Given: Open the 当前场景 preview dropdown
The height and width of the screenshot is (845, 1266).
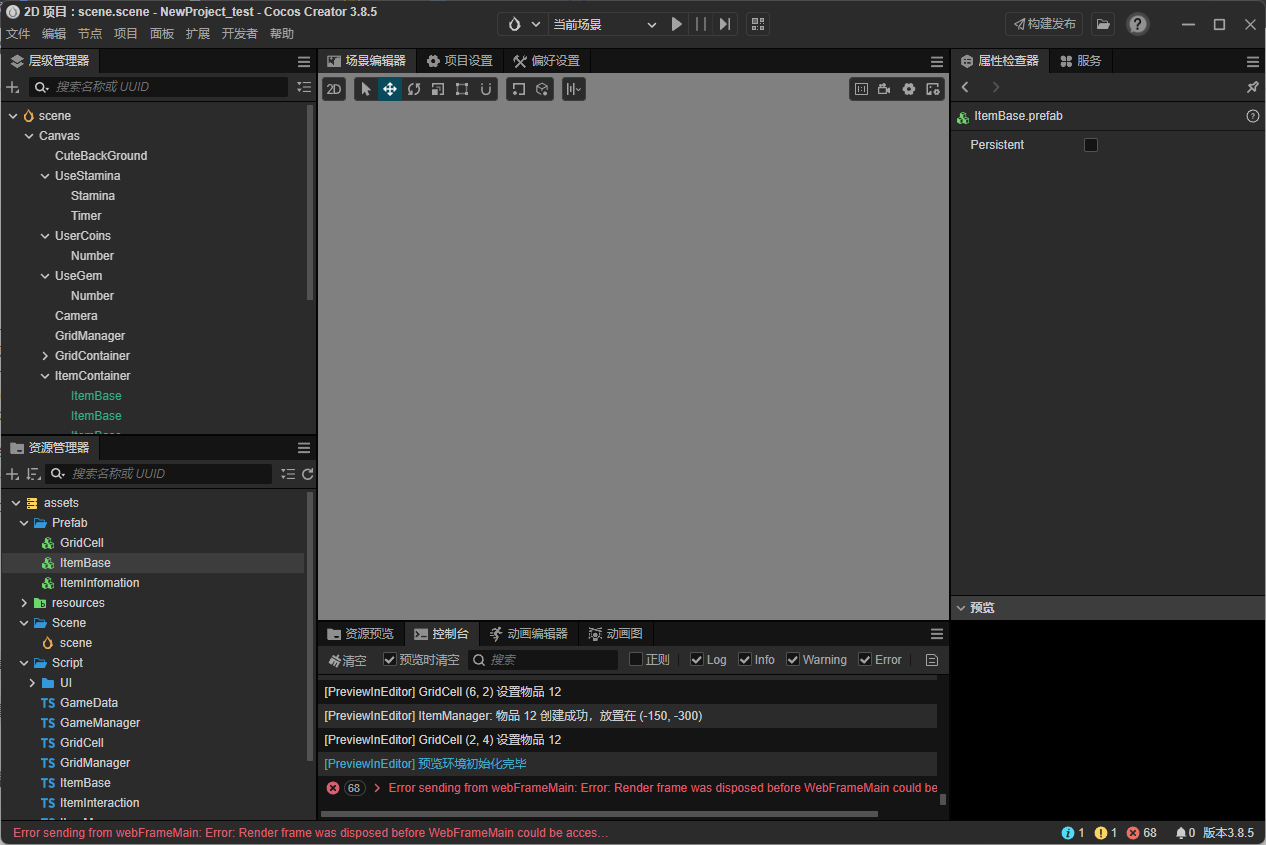Looking at the screenshot, I should point(605,24).
